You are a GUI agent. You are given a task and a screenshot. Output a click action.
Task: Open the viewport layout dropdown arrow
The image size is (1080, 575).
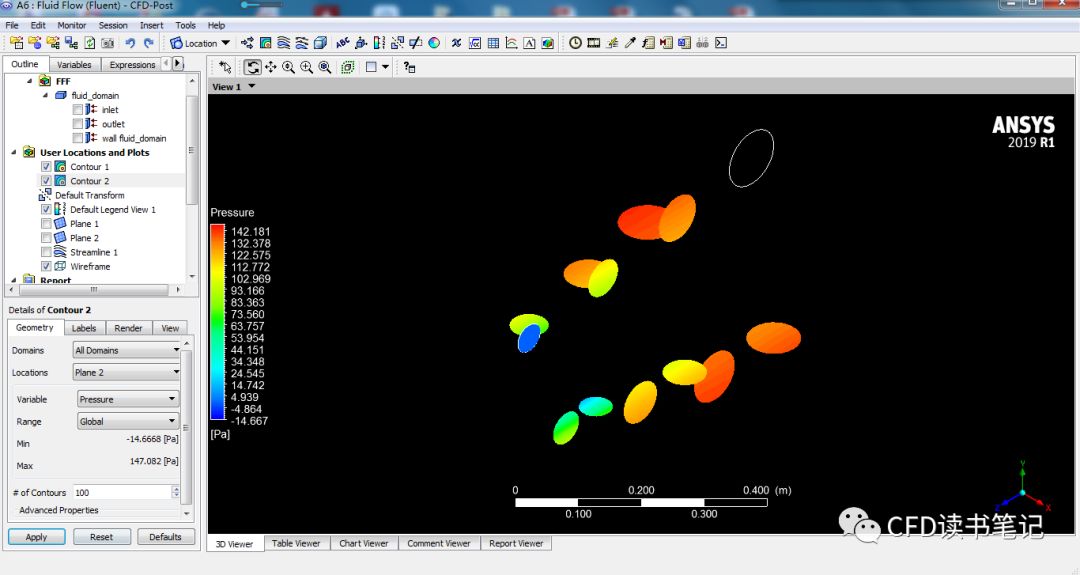[385, 67]
